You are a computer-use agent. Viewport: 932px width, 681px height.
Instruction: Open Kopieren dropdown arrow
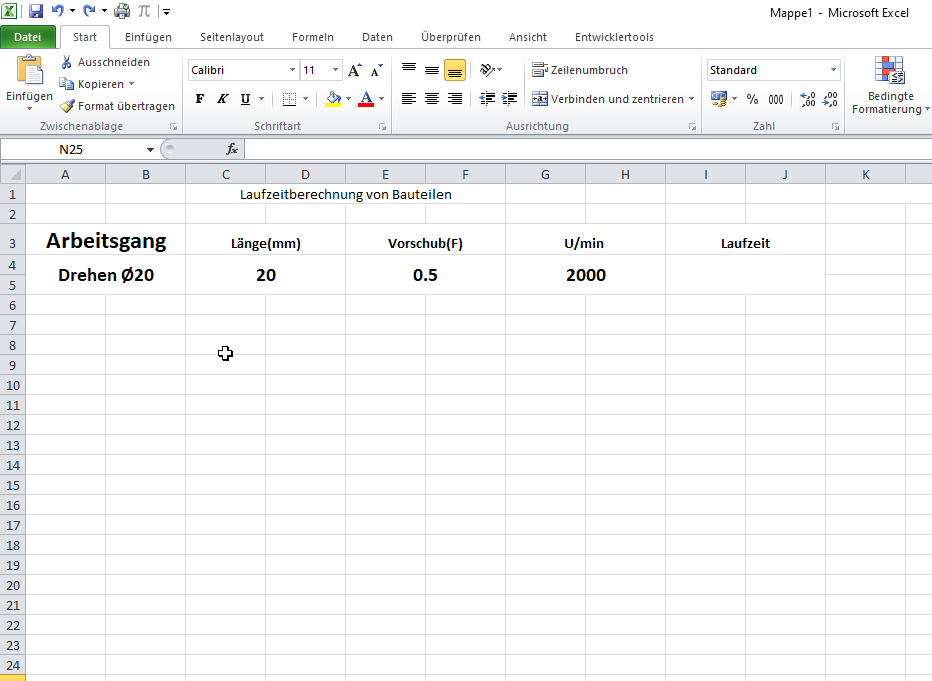pos(131,84)
